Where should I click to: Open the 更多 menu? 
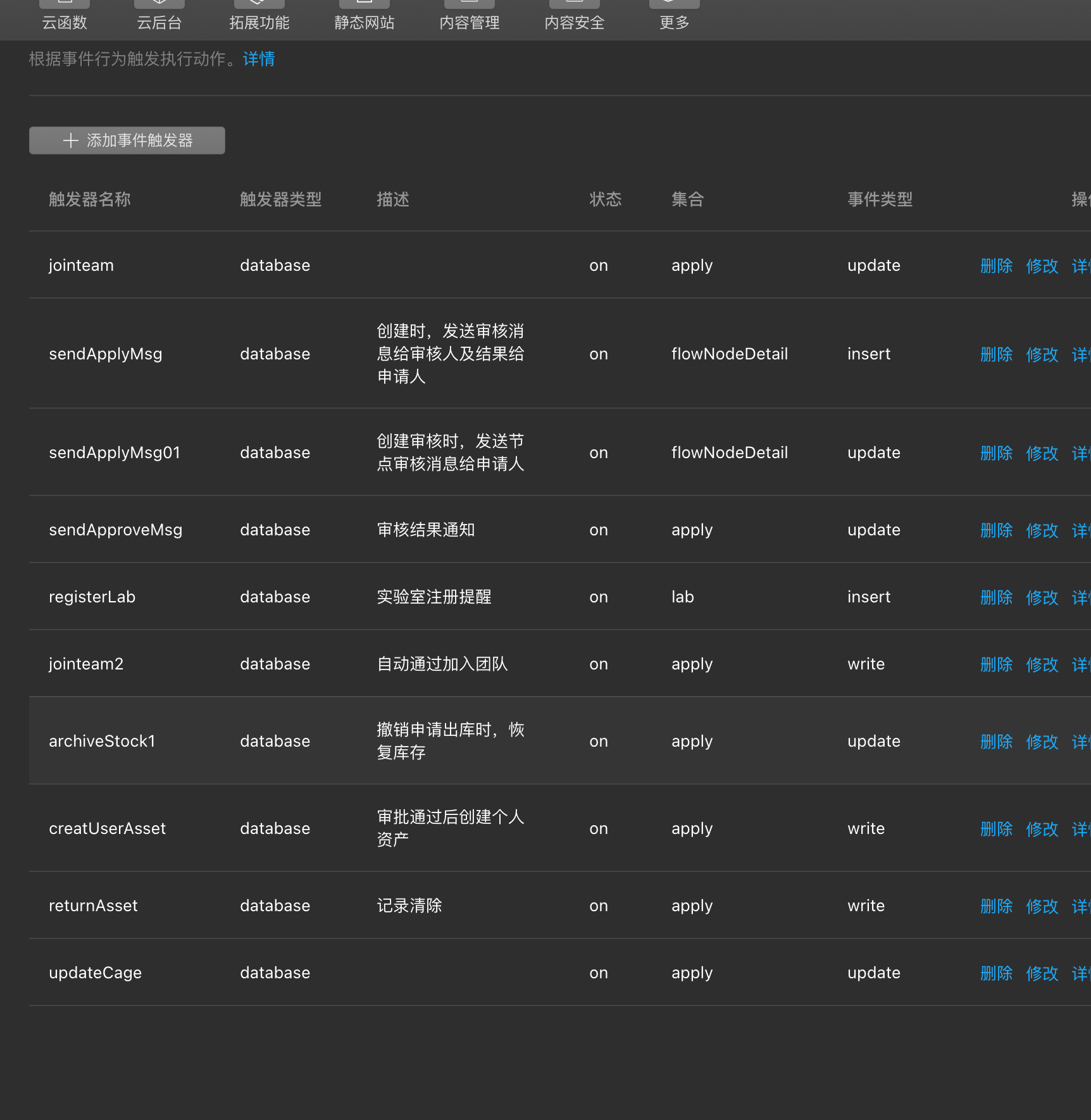coord(673,21)
